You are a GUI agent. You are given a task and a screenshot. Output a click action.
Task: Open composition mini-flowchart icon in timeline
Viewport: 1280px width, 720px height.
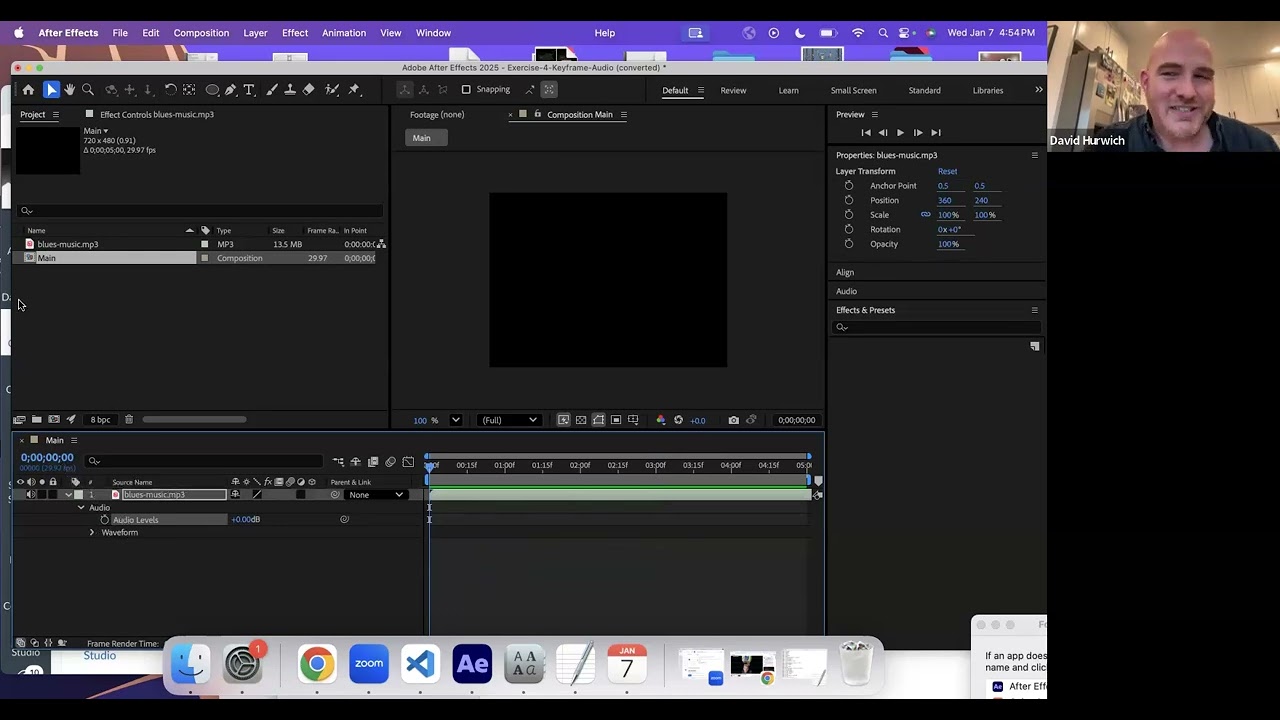point(338,462)
